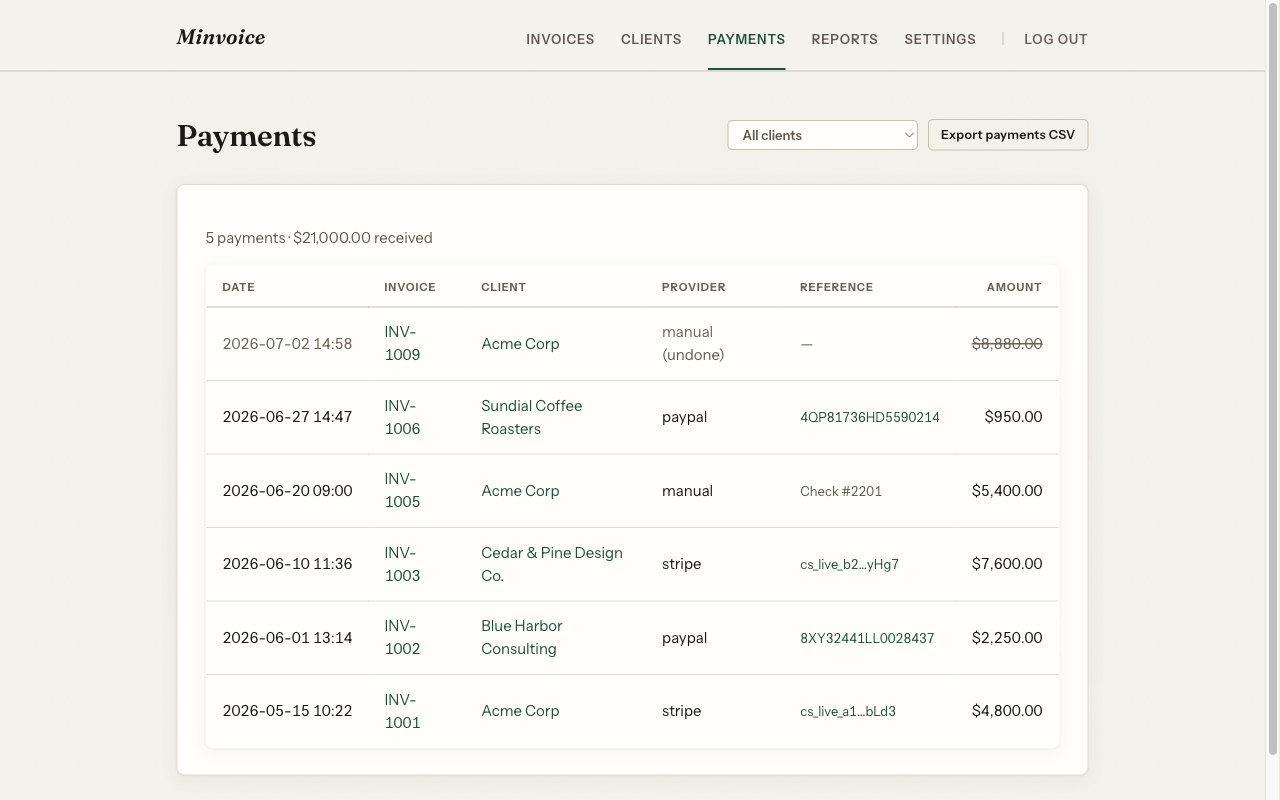Navigate to Settings
1280x800 pixels.
(940, 39)
